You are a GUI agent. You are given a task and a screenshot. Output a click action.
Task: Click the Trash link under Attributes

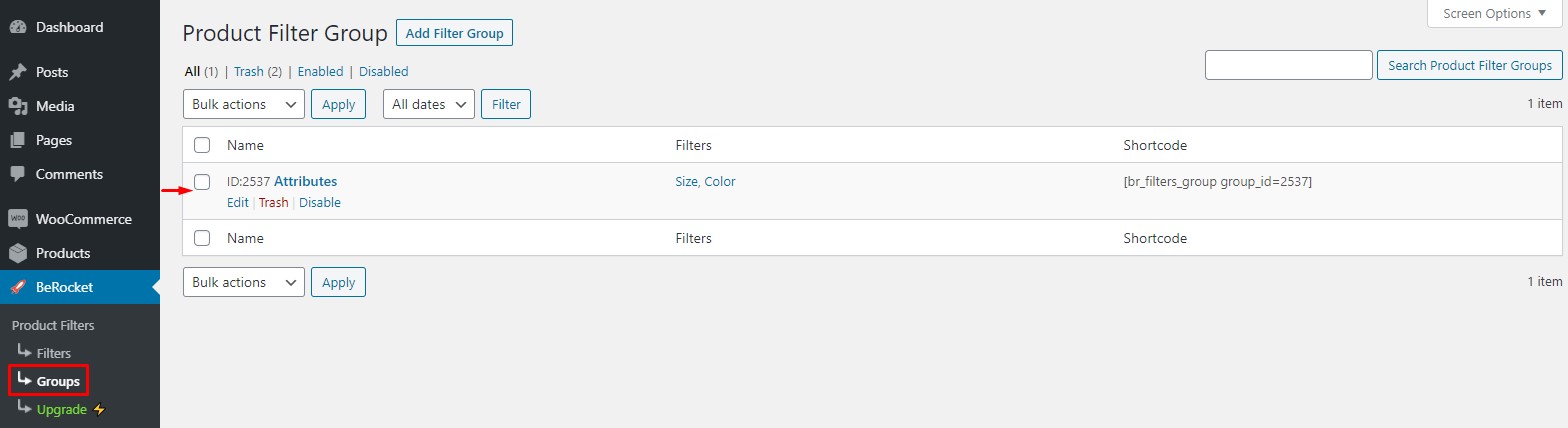[273, 203]
